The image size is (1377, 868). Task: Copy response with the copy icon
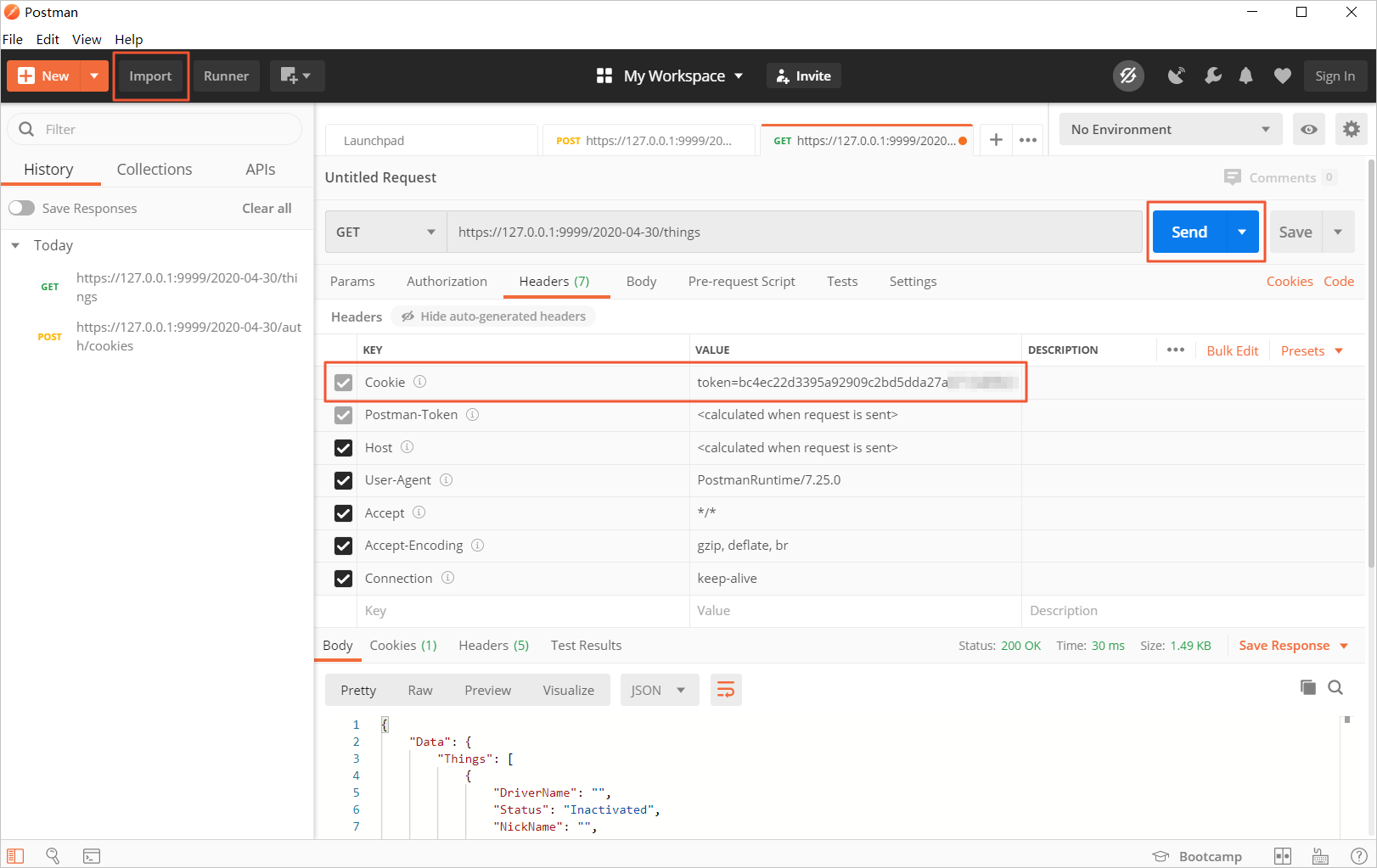click(x=1308, y=687)
